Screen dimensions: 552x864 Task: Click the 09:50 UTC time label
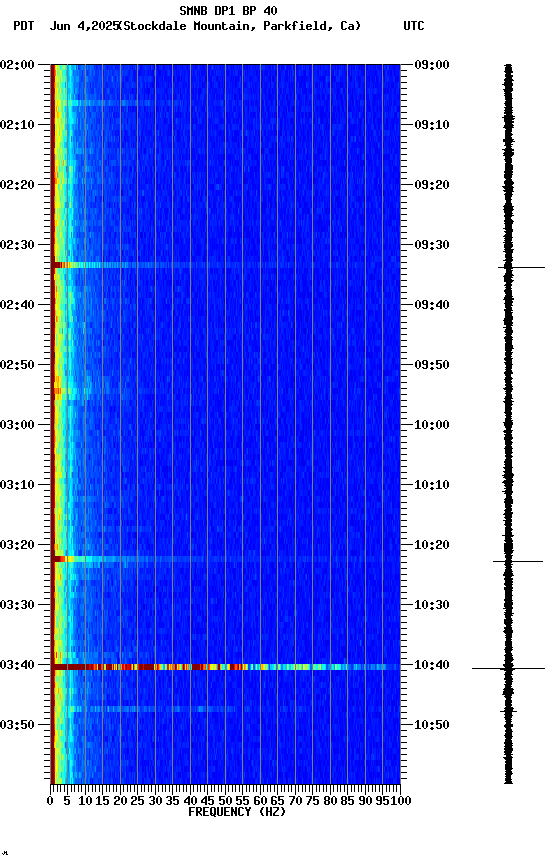pyautogui.click(x=432, y=365)
